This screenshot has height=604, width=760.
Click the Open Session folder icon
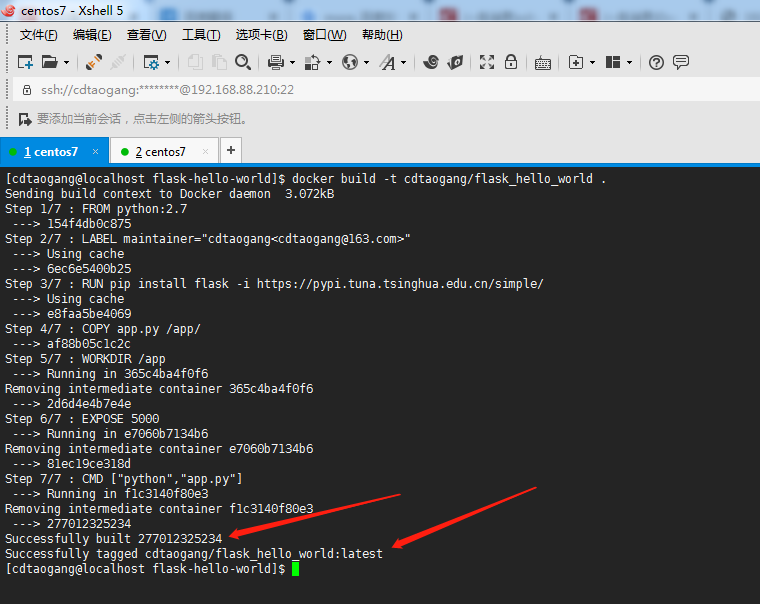(x=49, y=63)
